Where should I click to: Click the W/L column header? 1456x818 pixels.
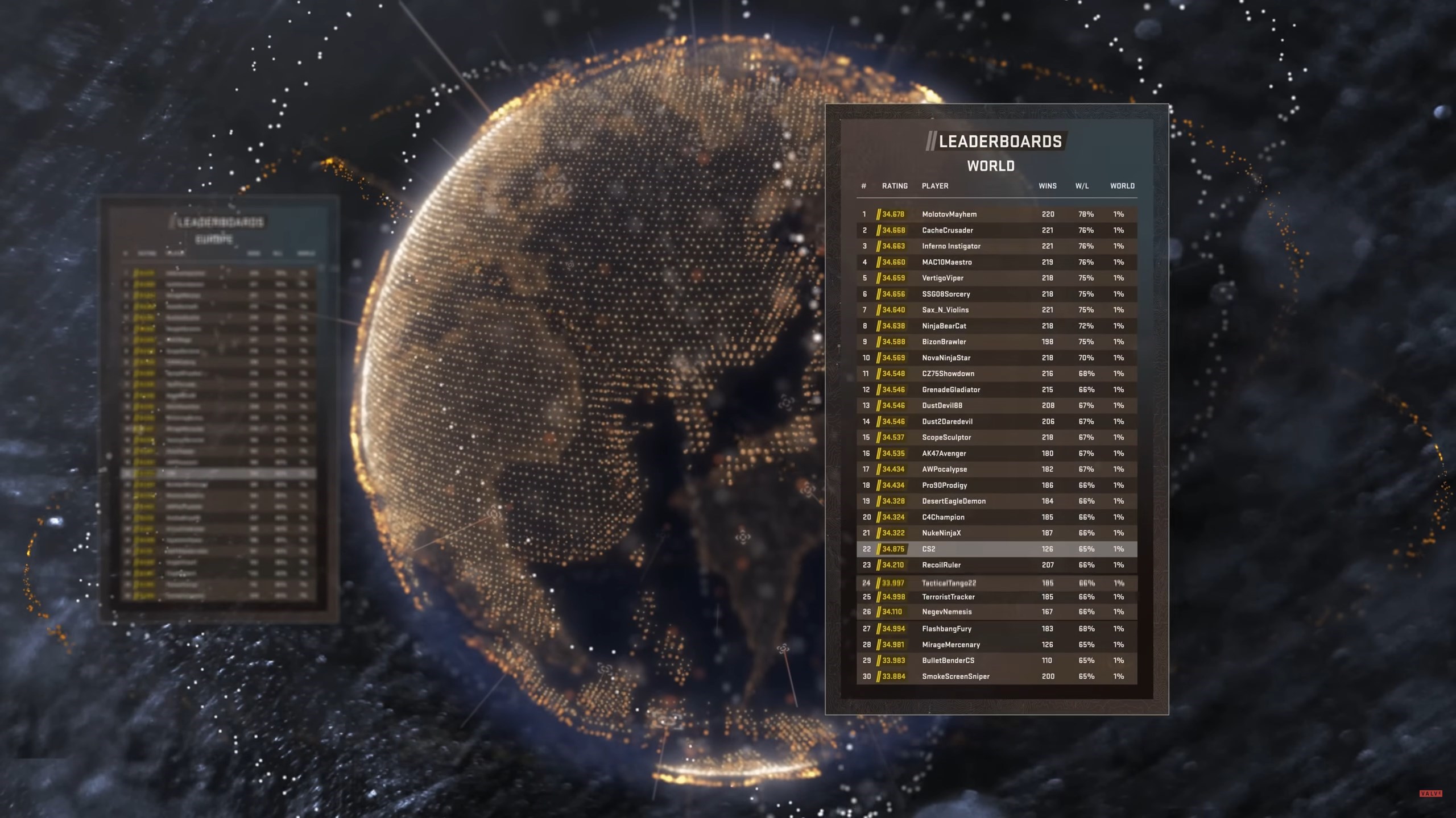[x=1082, y=186]
